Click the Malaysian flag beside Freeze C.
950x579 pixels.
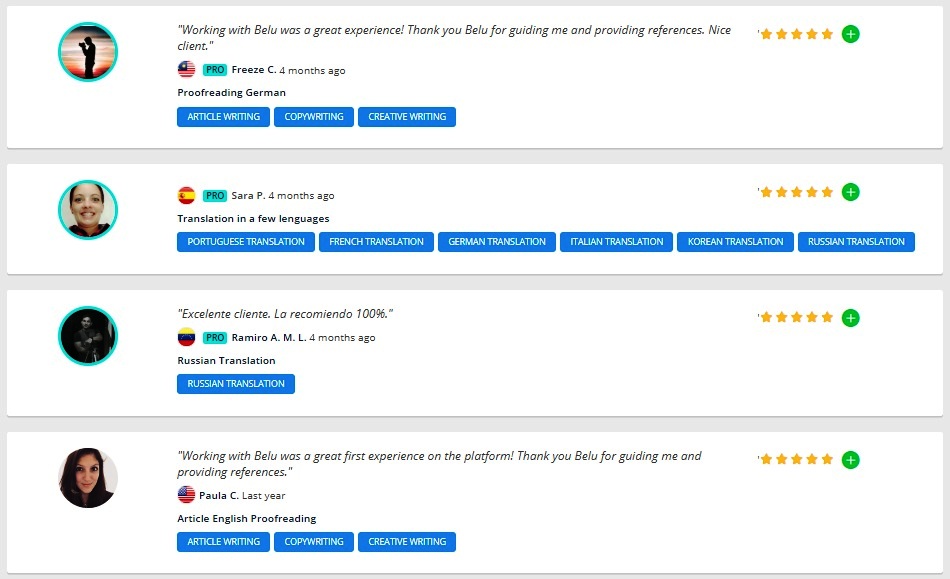[186, 70]
